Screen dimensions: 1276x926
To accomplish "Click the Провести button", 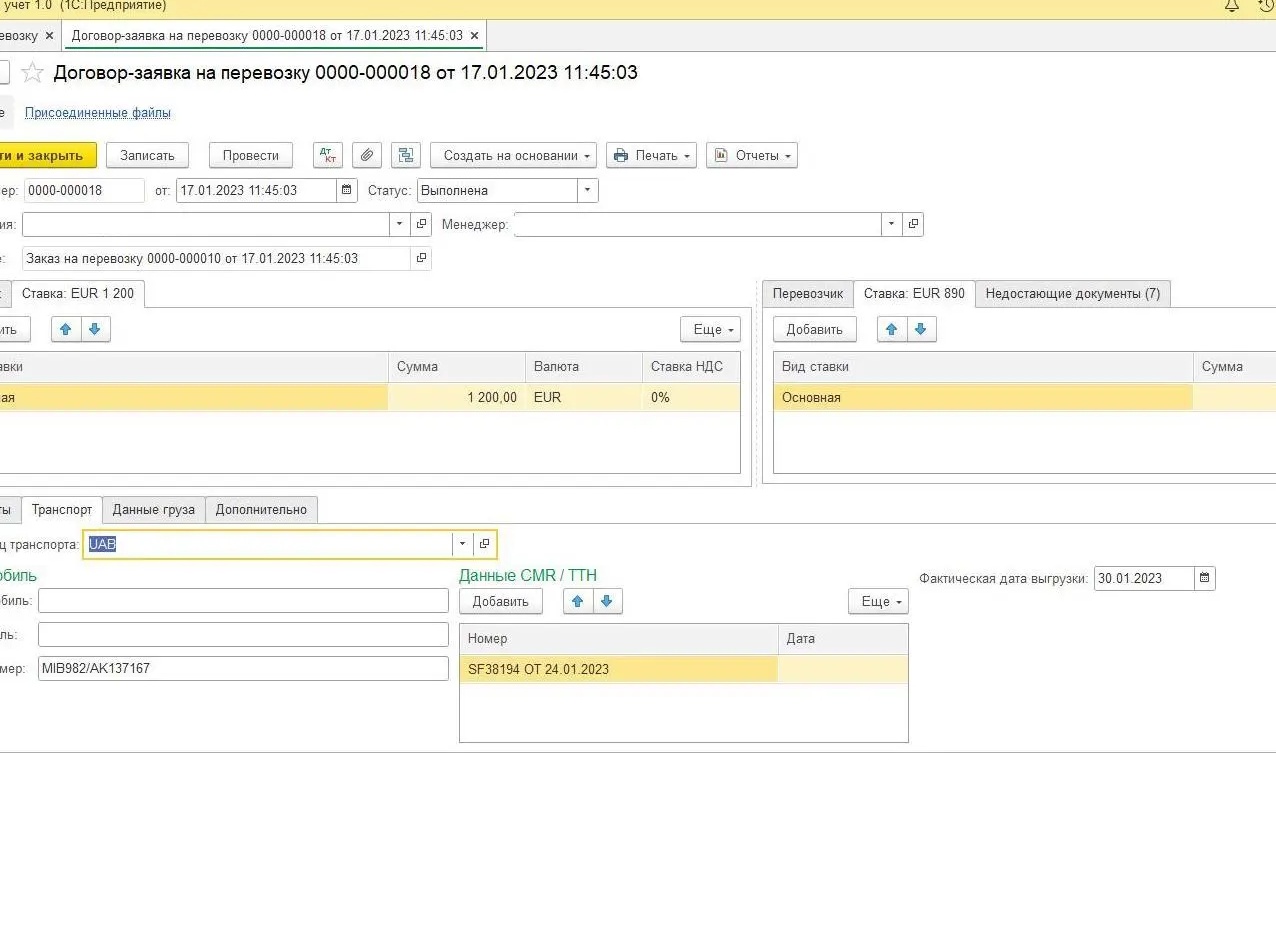I will (250, 155).
